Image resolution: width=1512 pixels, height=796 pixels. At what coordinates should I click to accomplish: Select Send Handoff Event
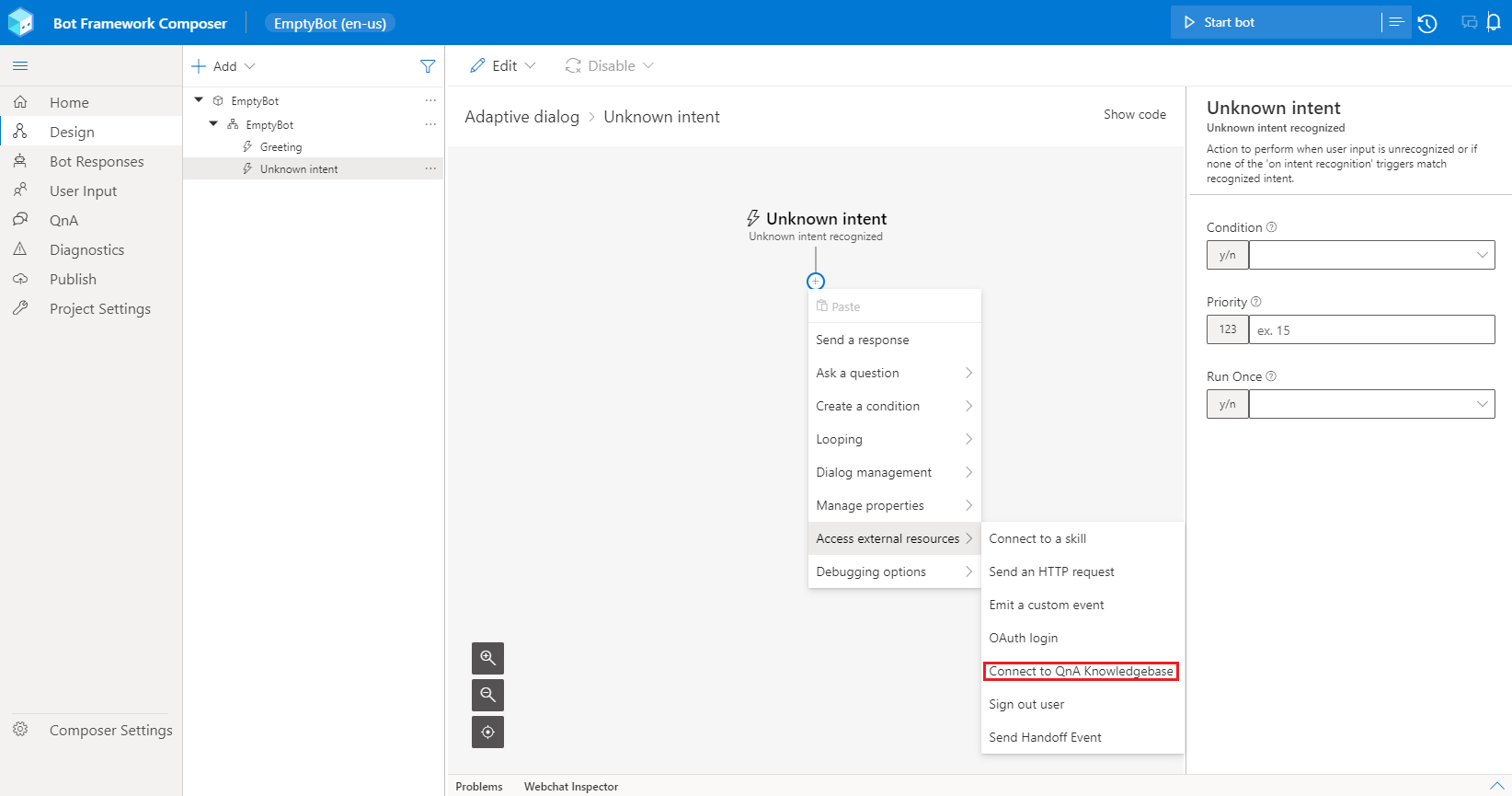tap(1082, 737)
